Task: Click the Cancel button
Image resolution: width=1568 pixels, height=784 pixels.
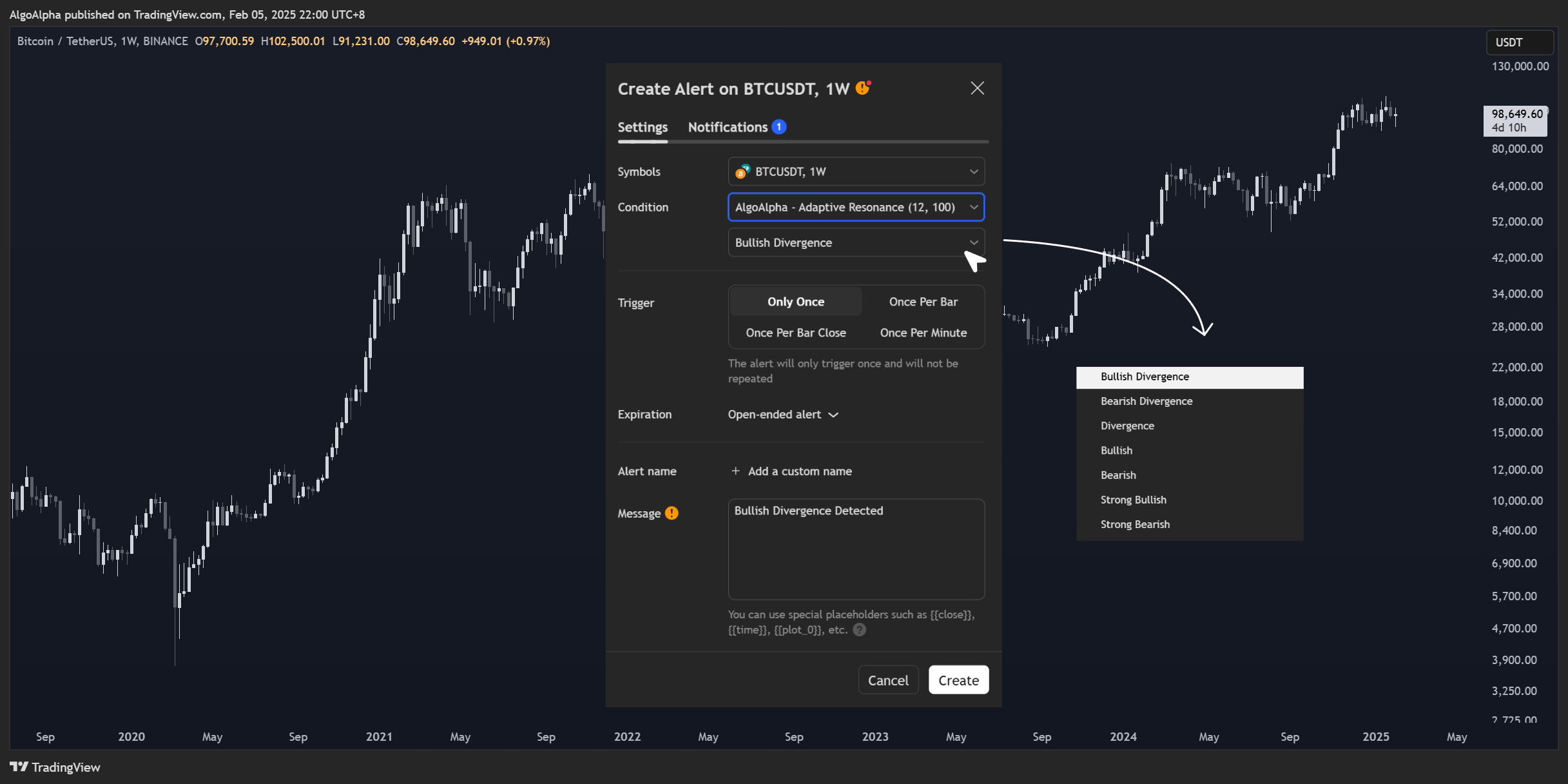Action: click(888, 680)
